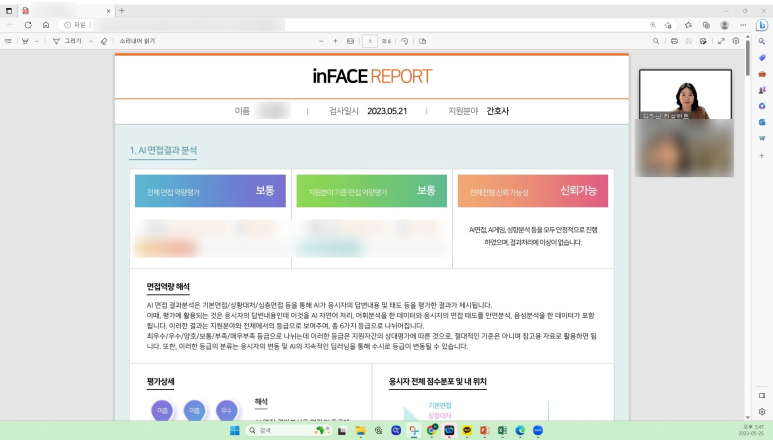The height and width of the screenshot is (440, 773).
Task: Zoom out with the minus button
Action: pos(321,41)
